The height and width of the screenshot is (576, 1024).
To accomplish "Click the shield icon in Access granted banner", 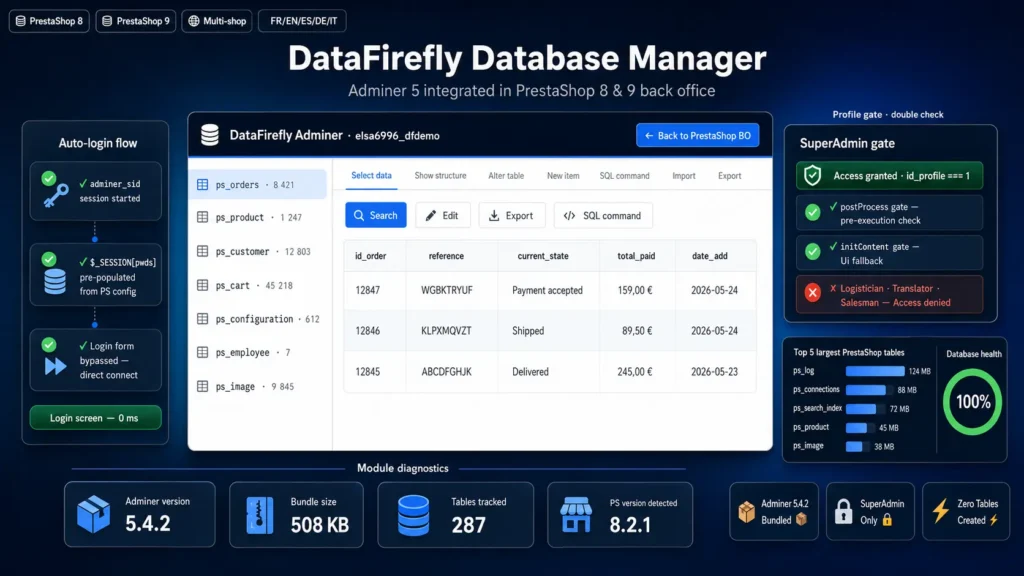I will [812, 175].
